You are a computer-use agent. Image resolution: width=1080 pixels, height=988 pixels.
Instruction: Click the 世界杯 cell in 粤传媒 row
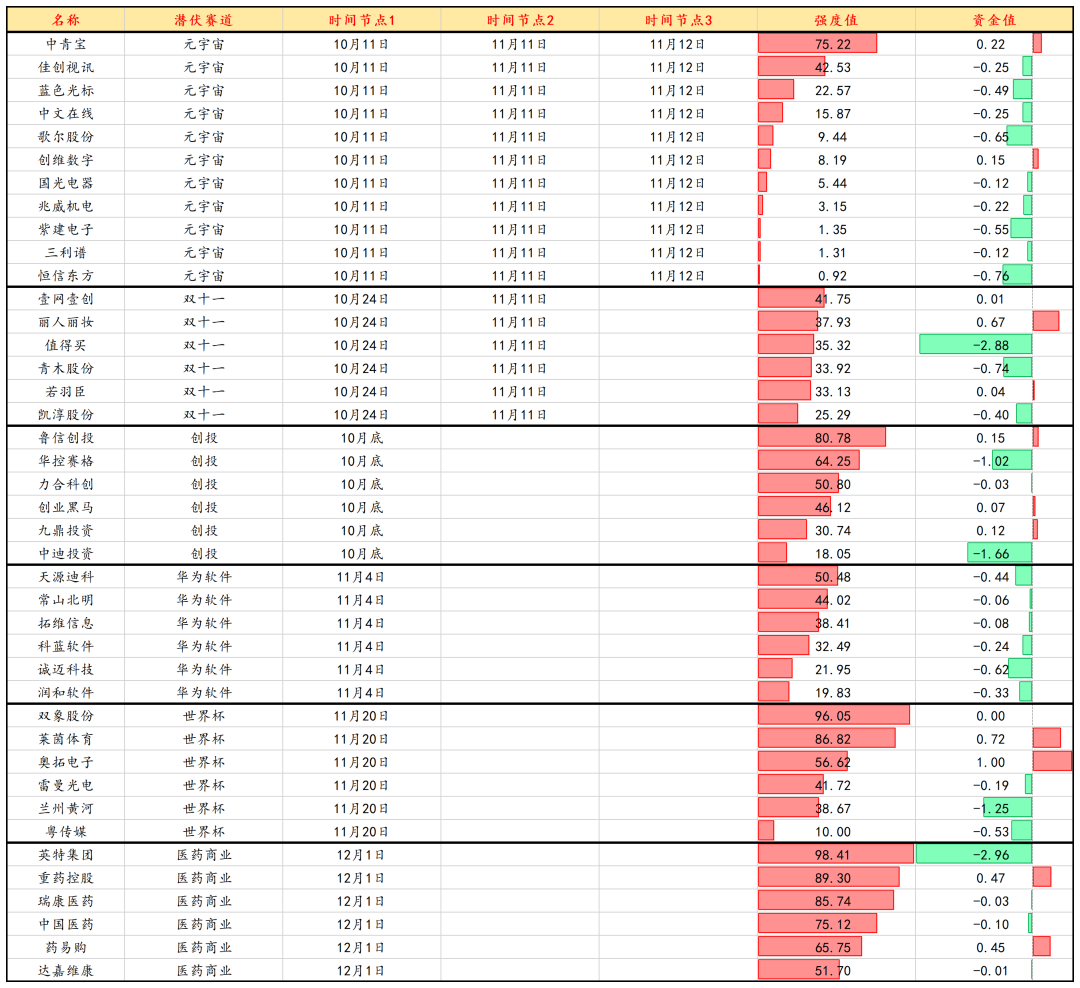point(203,832)
